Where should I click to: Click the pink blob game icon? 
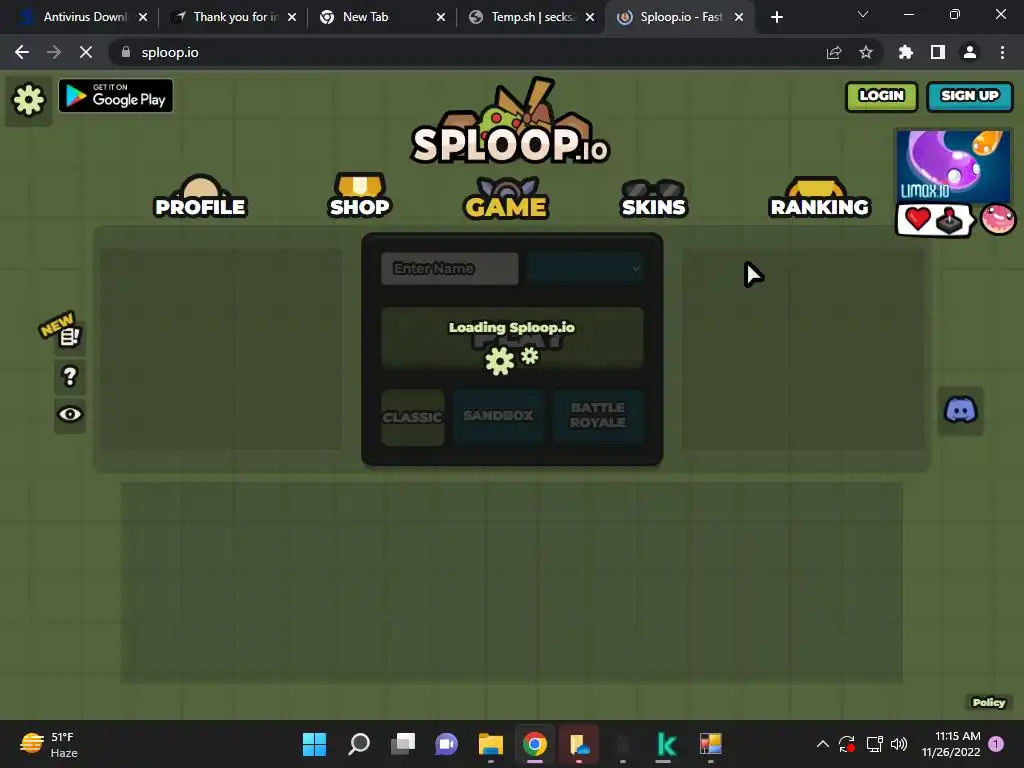click(x=998, y=219)
